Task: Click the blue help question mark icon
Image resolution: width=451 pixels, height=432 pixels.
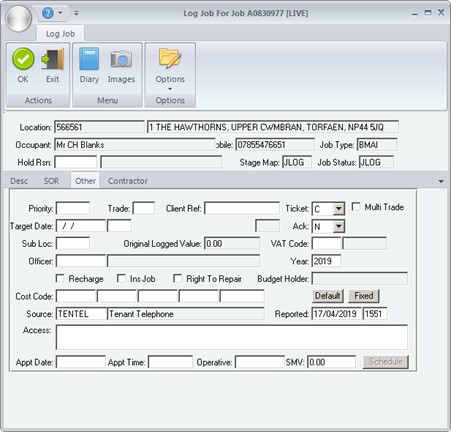Action: [x=48, y=13]
